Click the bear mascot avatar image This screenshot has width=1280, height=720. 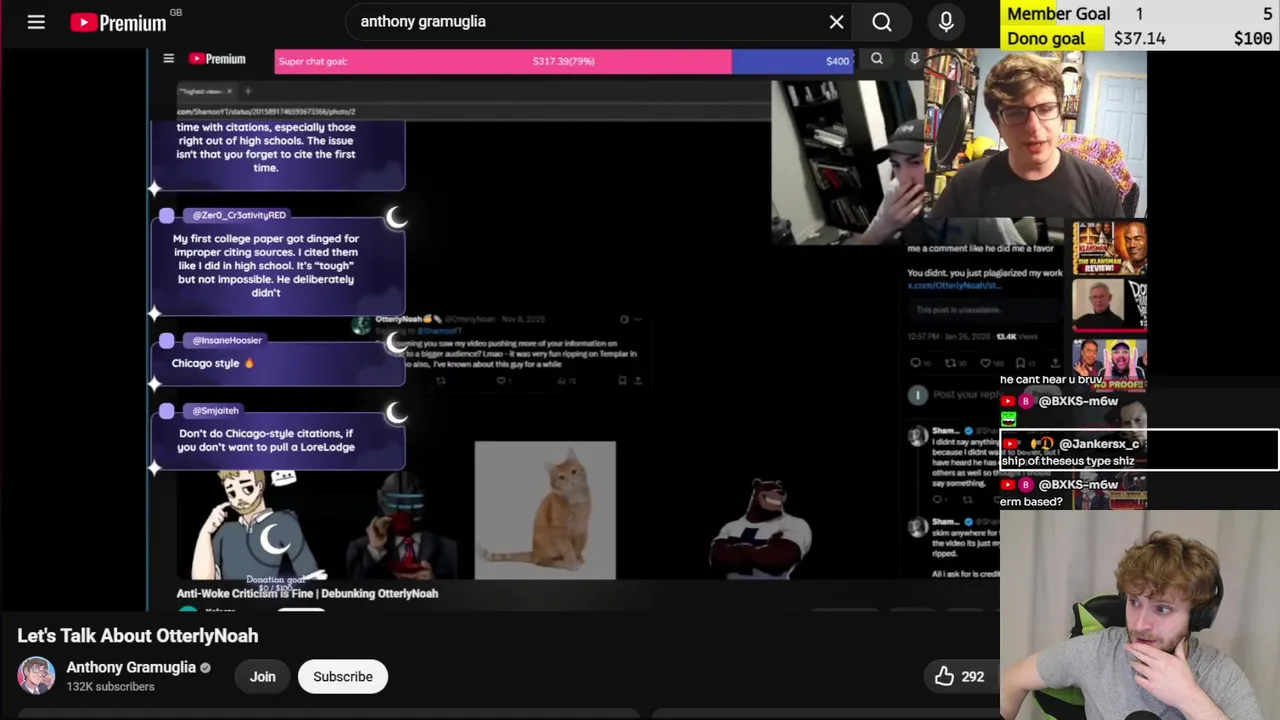click(x=761, y=528)
